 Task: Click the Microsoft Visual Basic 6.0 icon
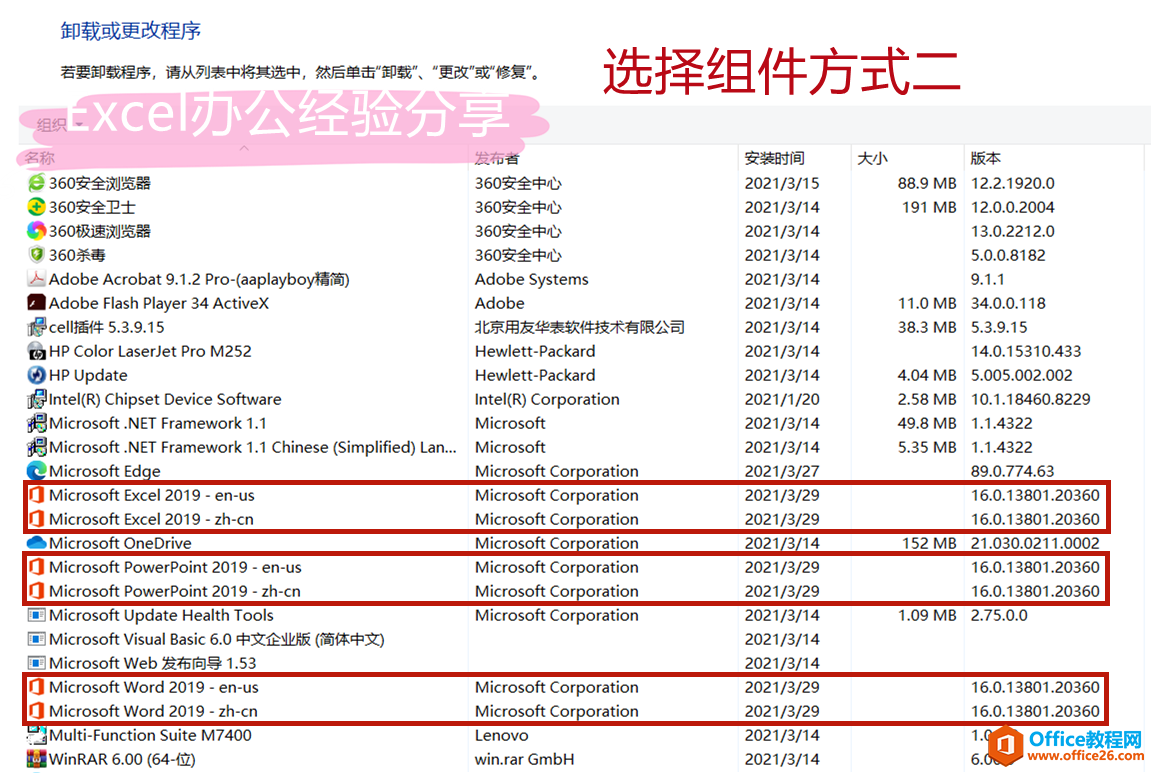36,639
